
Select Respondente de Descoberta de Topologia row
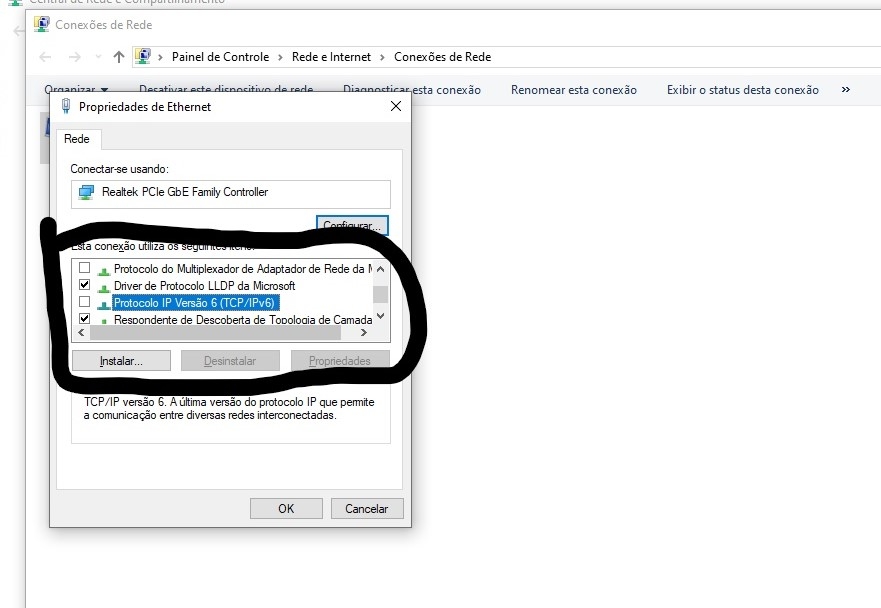coord(243,319)
